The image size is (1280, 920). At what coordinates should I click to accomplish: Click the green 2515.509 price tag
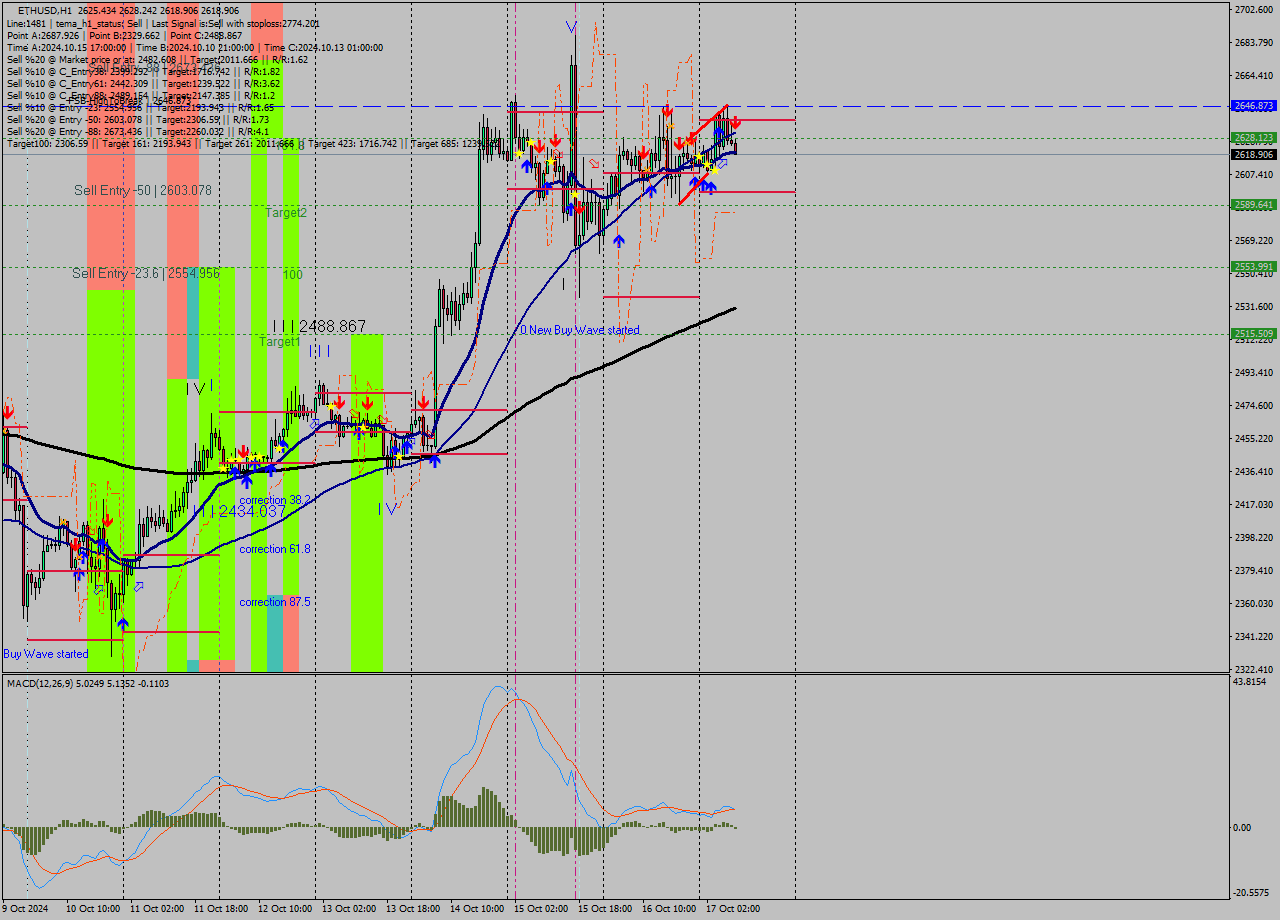pyautogui.click(x=1254, y=333)
